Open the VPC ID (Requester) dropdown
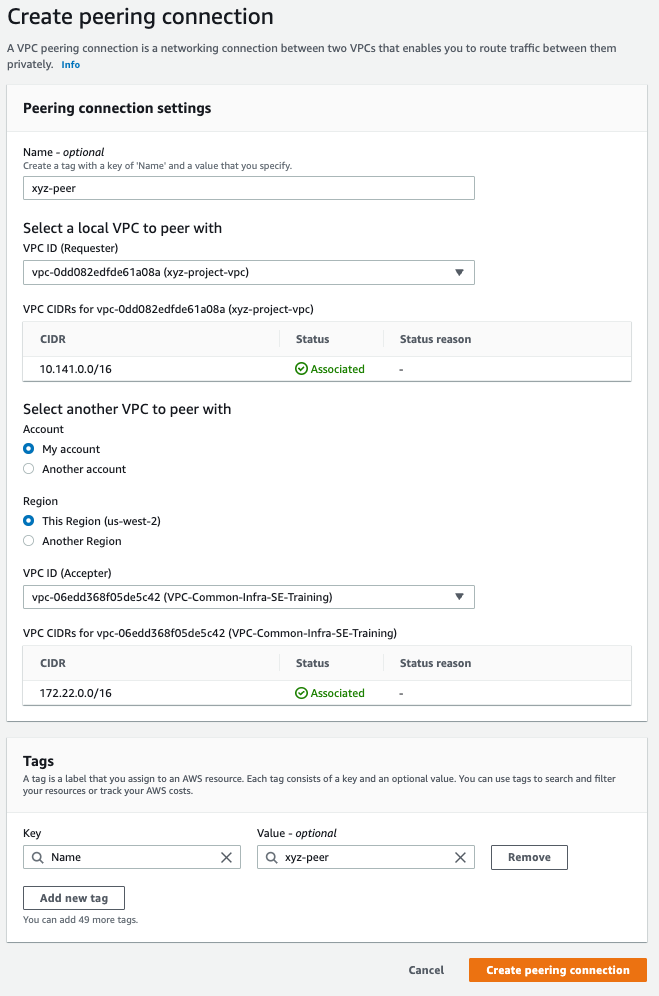The image size is (659, 996). tap(460, 272)
